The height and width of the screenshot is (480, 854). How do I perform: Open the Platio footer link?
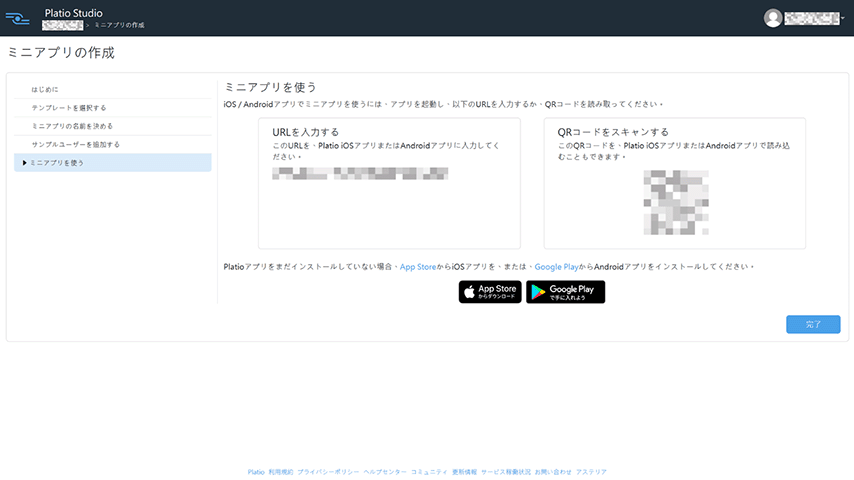[256, 472]
